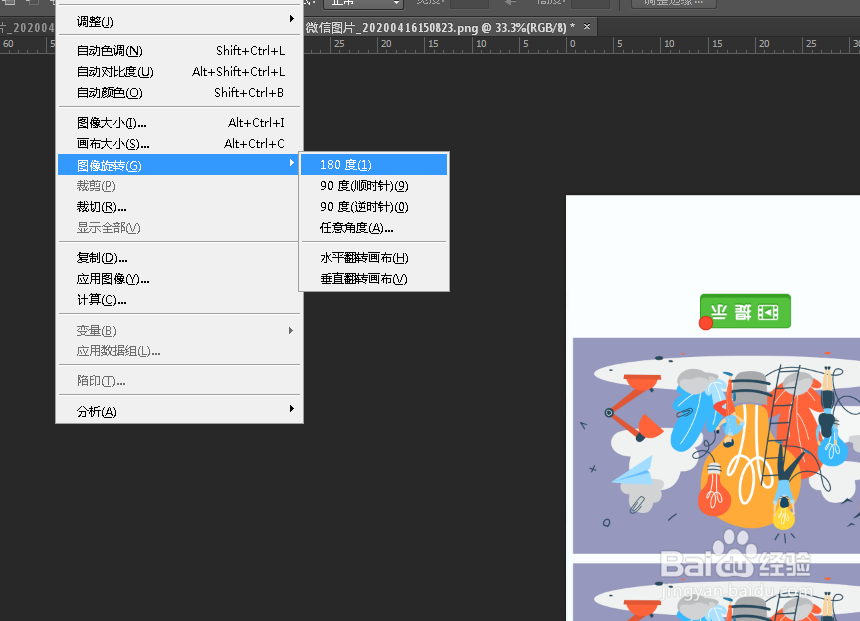Open the 调整(J) adjustments submenu
This screenshot has height=621, width=860.
(x=179, y=21)
